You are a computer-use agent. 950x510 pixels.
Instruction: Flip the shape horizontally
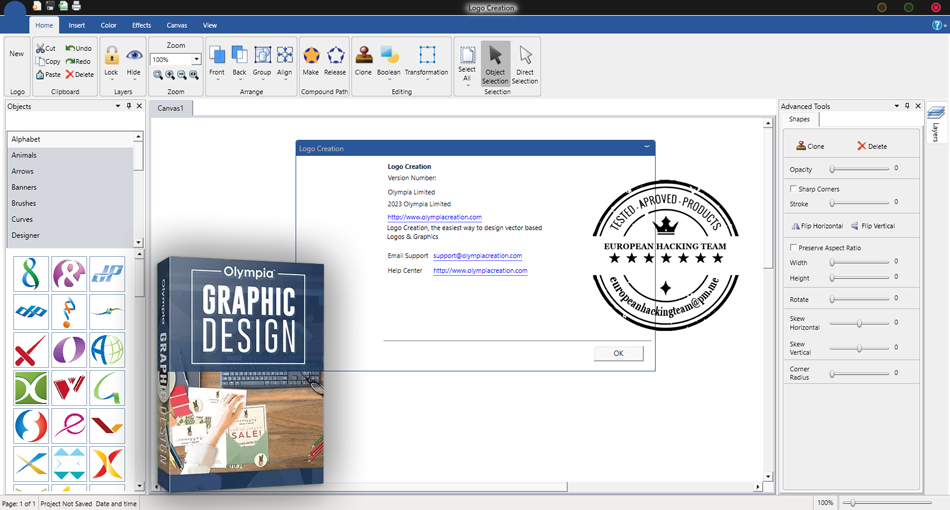(817, 226)
